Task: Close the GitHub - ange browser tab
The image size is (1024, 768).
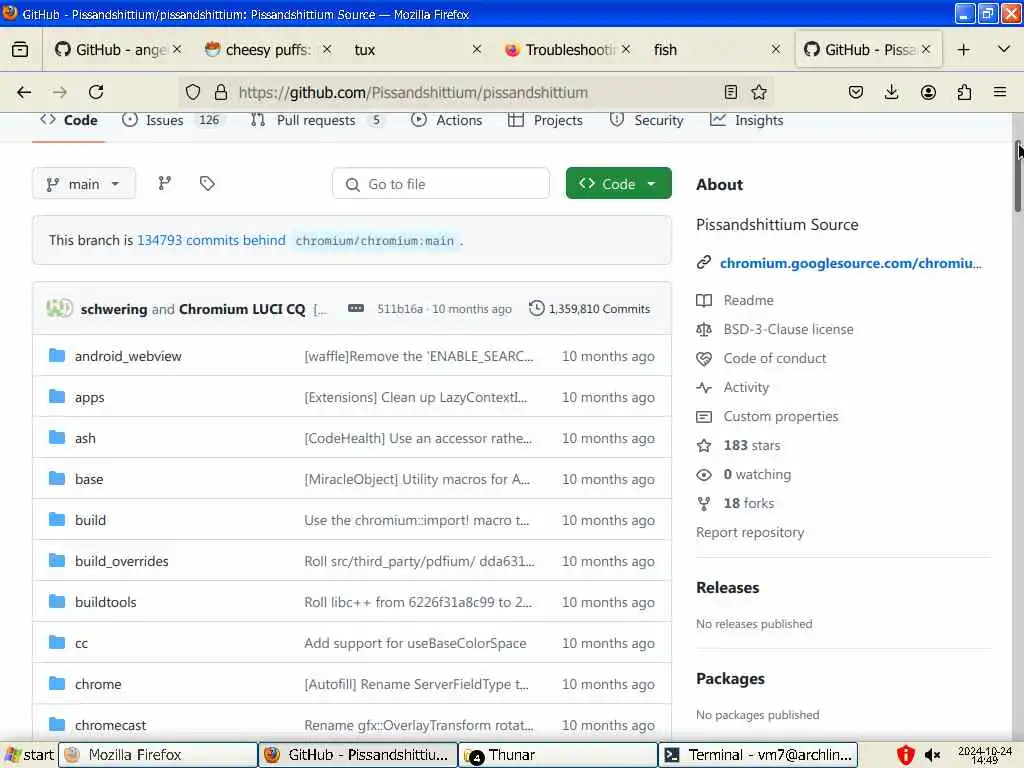Action: tap(177, 49)
